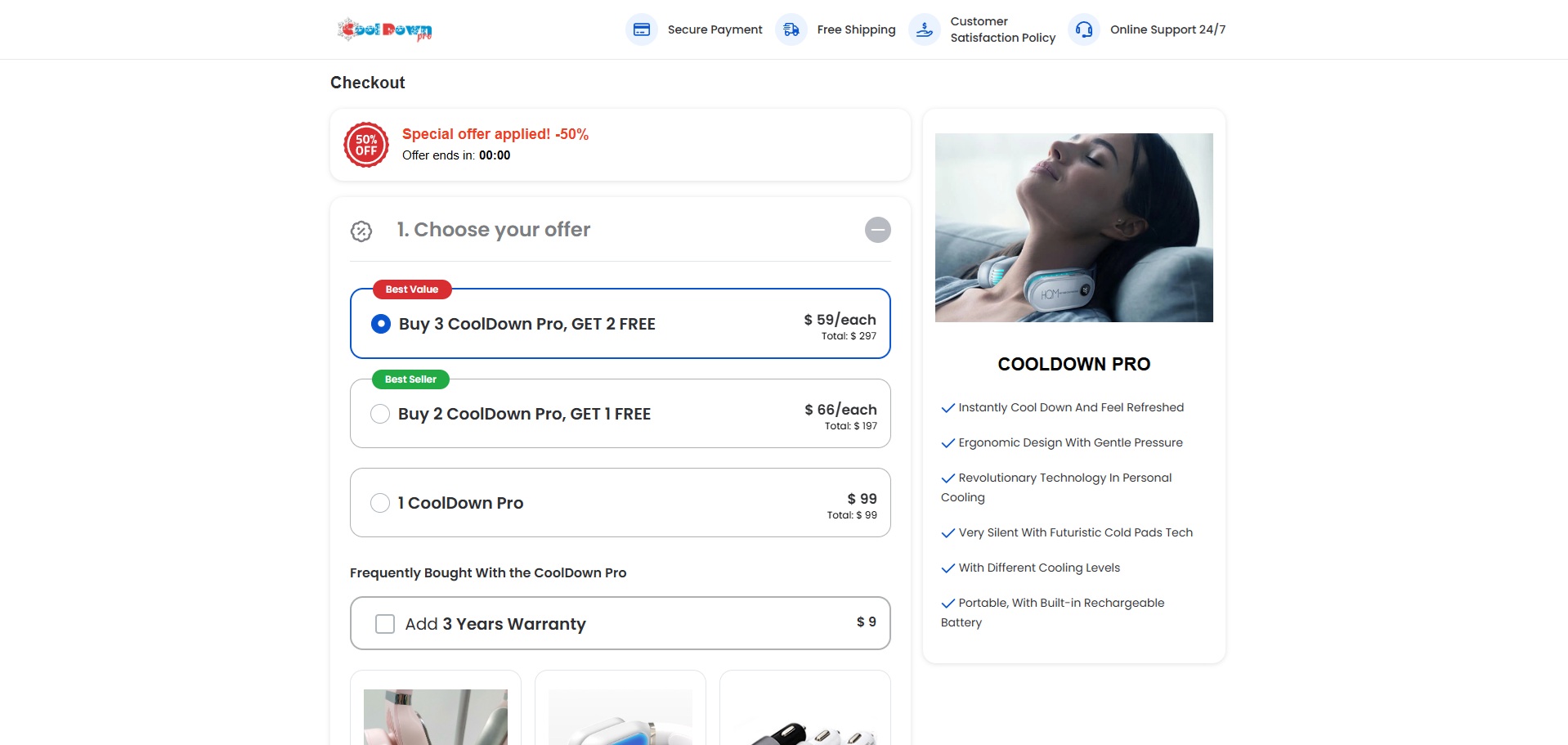Collapse the Choose your offer section

point(877,230)
